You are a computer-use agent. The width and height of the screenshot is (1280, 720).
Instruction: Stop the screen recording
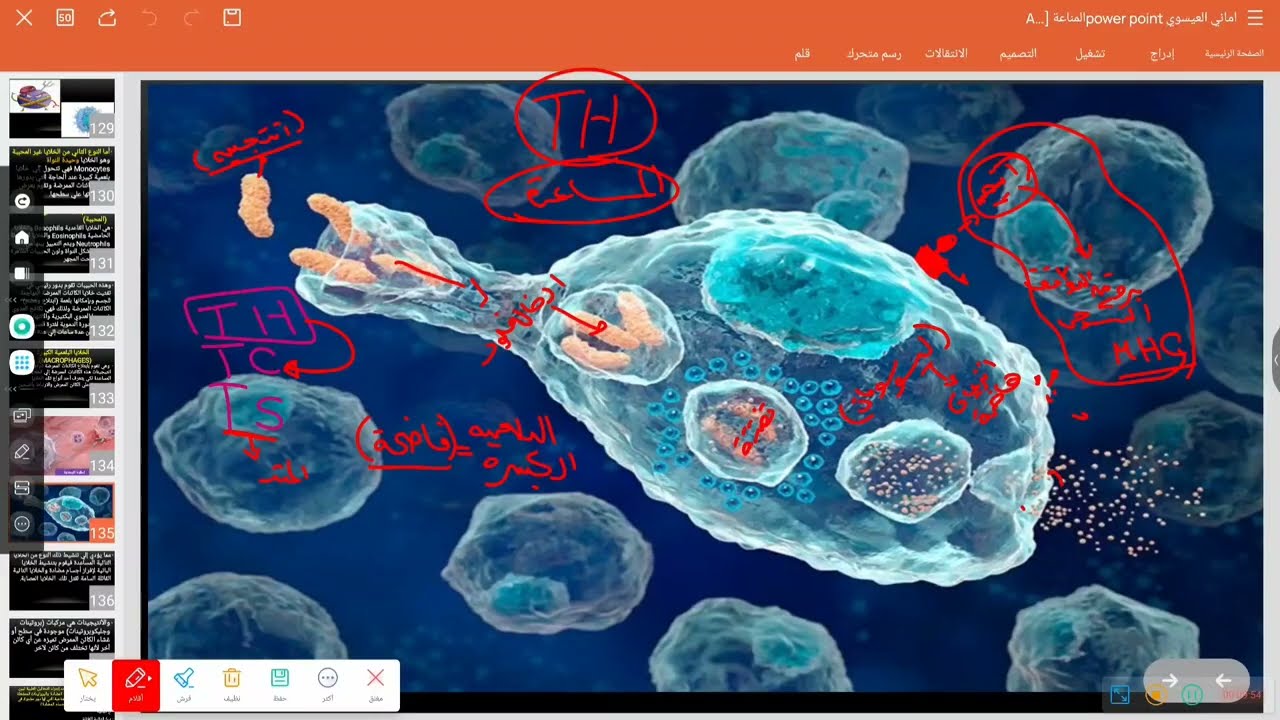(1157, 694)
